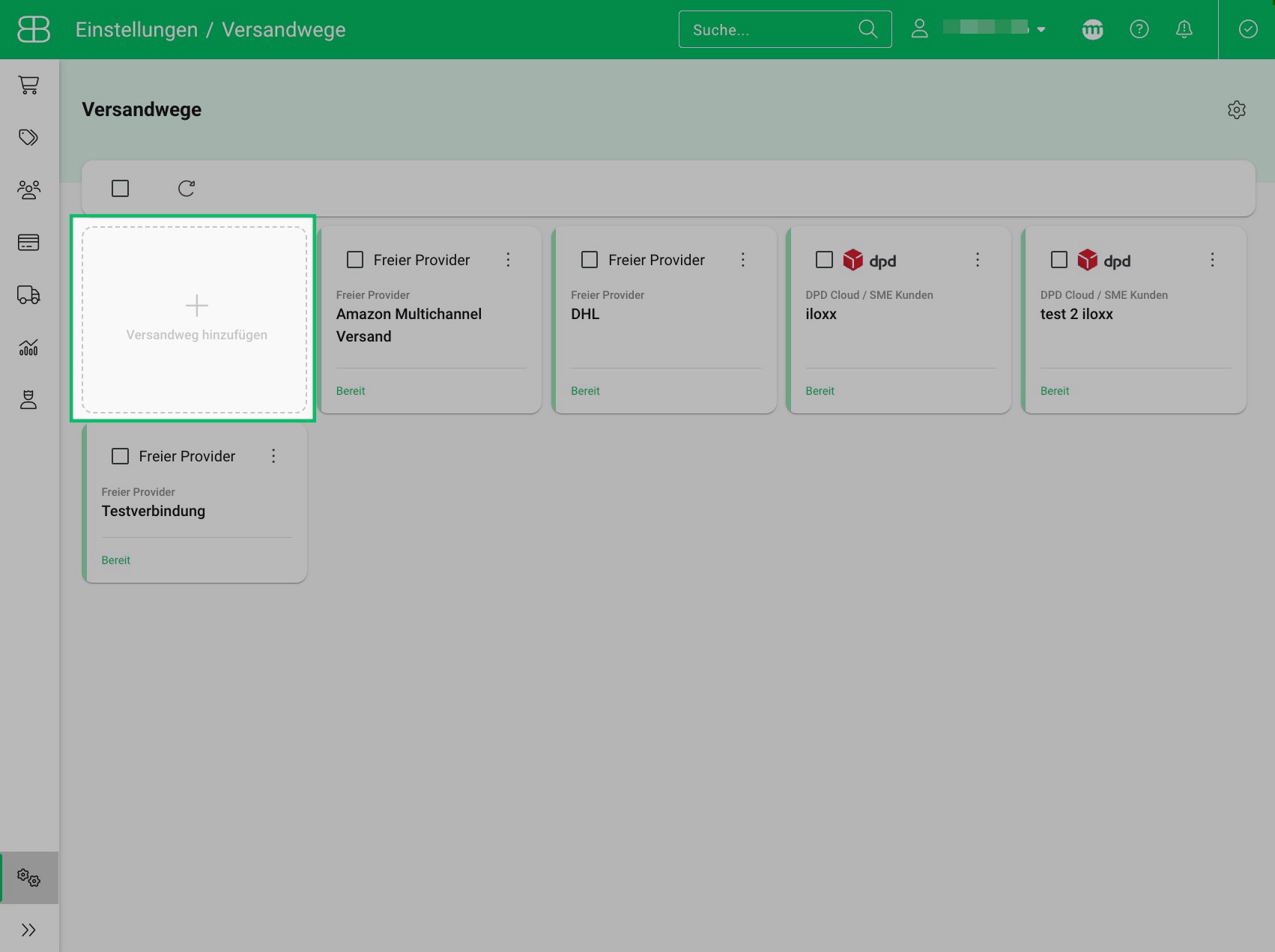Select the Testverbindung card checkbox

pos(120,456)
